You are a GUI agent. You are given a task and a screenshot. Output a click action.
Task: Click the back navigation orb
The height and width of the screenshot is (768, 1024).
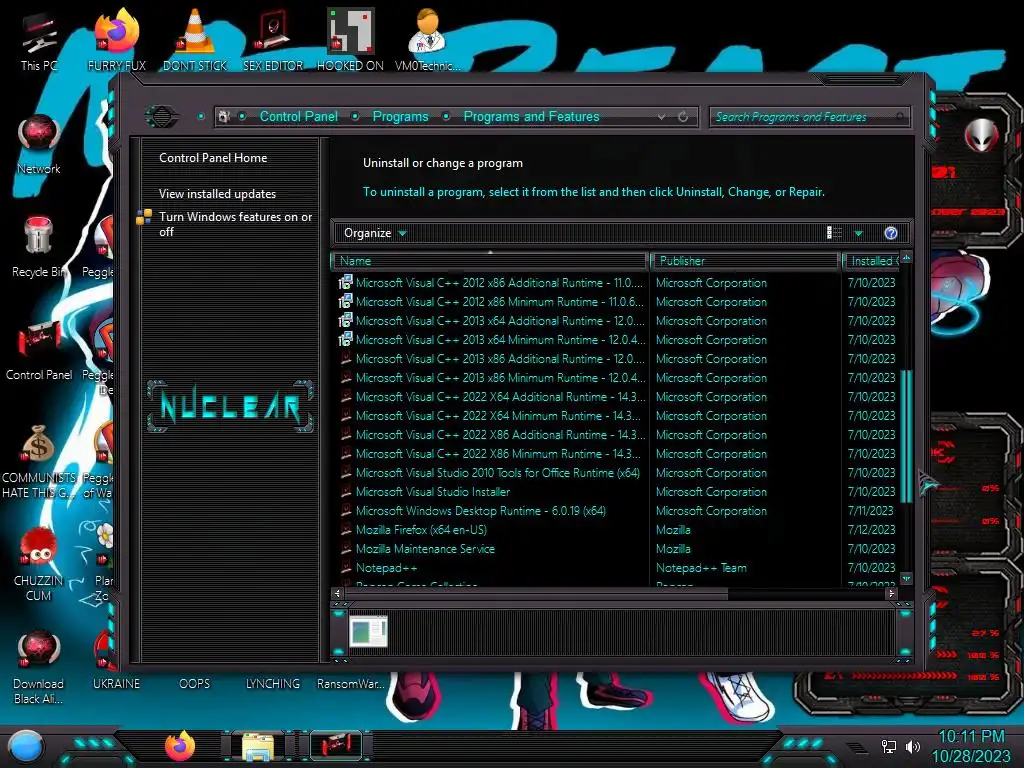tap(161, 117)
